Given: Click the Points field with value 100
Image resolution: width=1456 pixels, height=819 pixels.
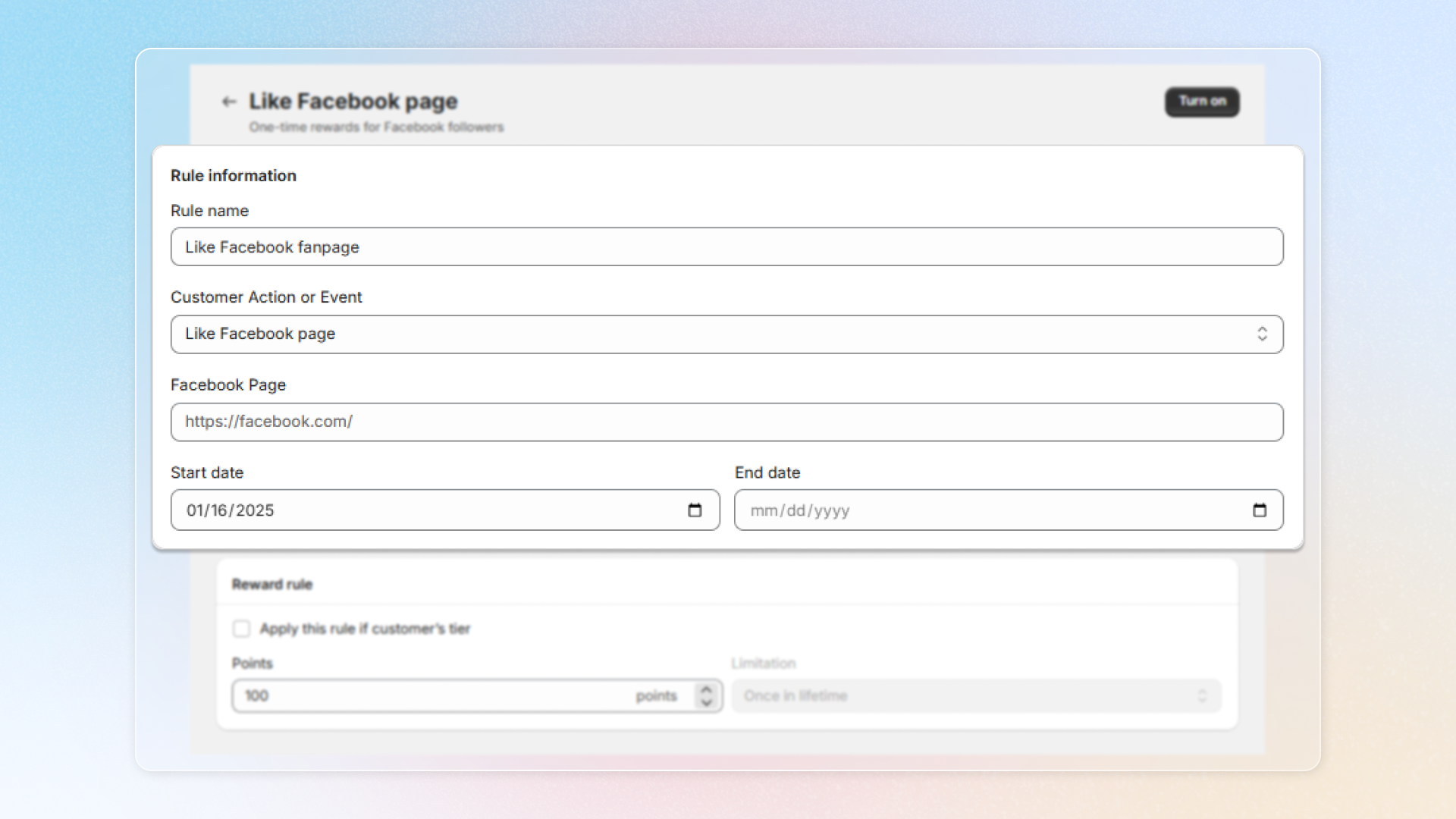Looking at the screenshot, I should (x=432, y=696).
